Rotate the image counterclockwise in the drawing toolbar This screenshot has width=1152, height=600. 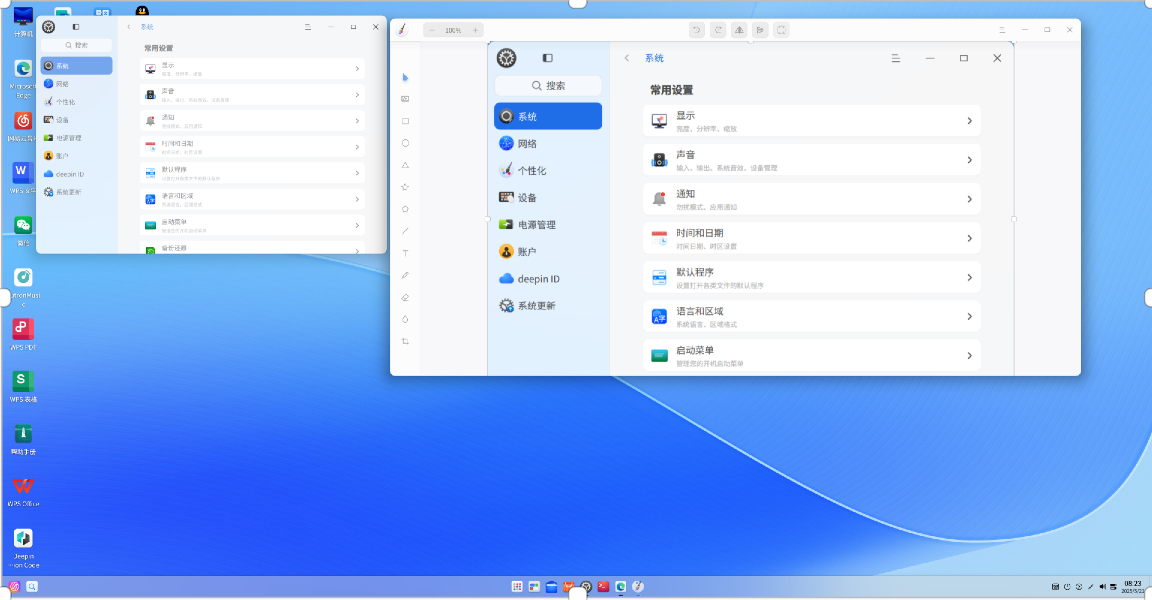(696, 30)
